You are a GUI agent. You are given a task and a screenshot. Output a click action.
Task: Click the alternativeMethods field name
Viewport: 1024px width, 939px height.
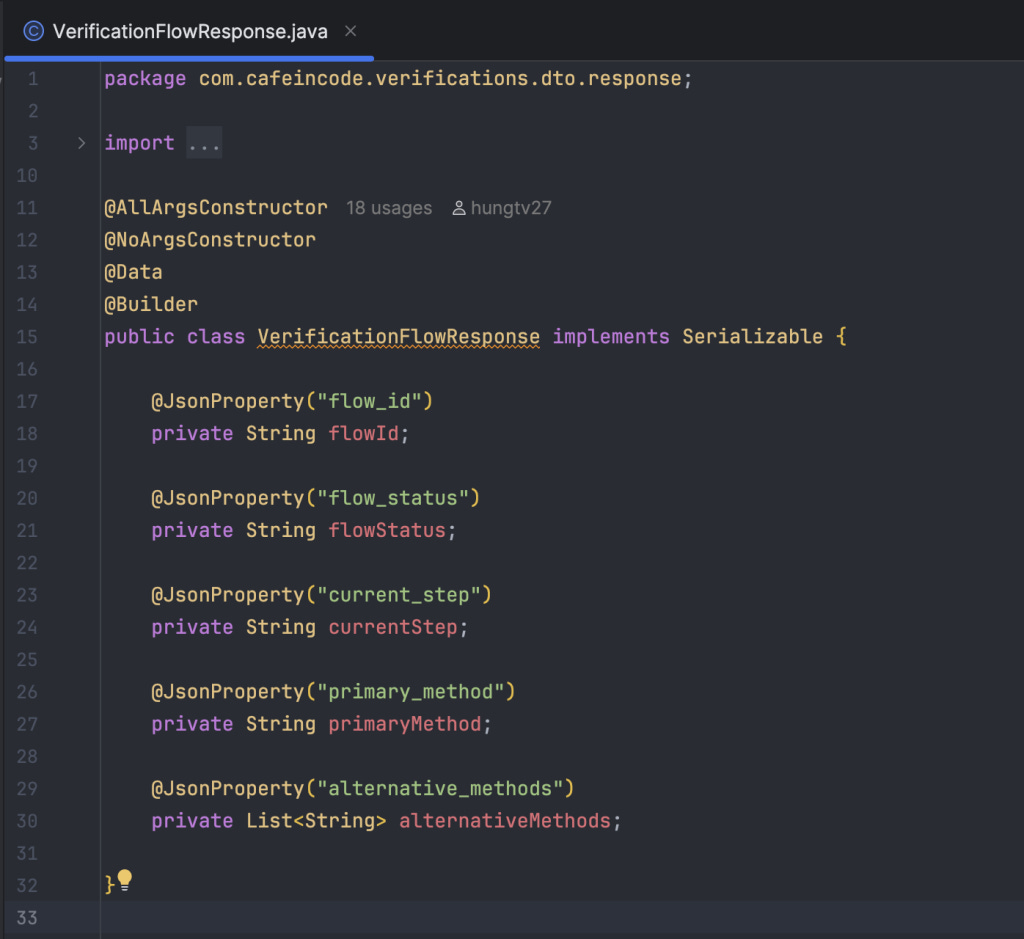[x=504, y=821]
